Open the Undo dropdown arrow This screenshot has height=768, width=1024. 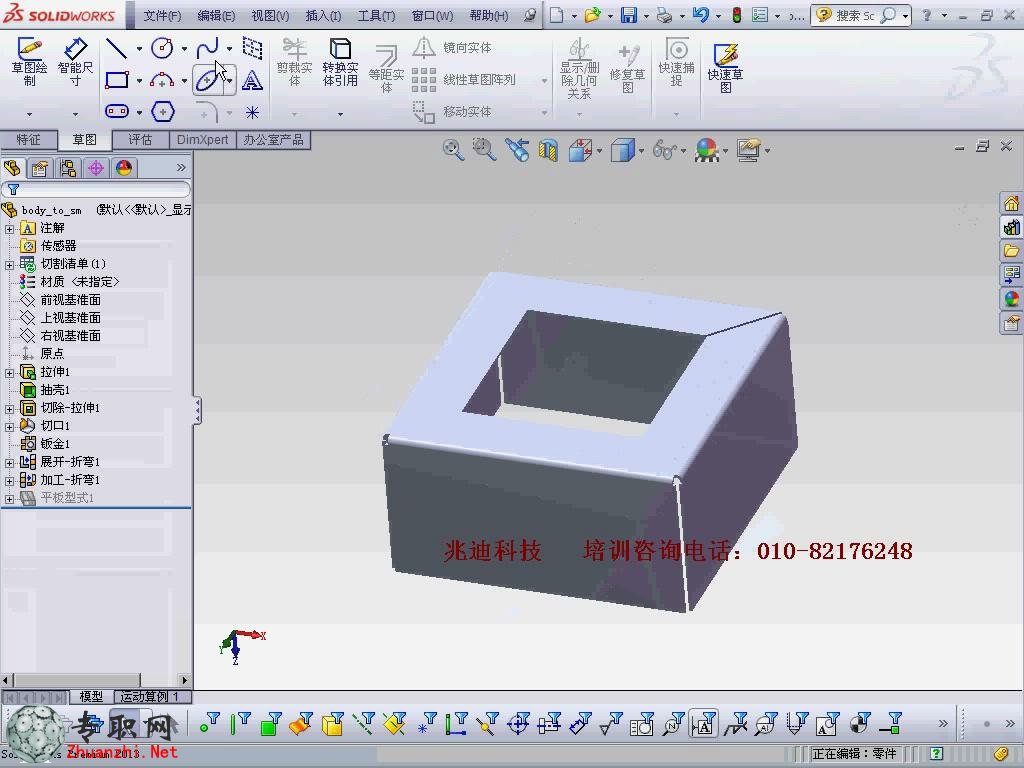[718, 16]
